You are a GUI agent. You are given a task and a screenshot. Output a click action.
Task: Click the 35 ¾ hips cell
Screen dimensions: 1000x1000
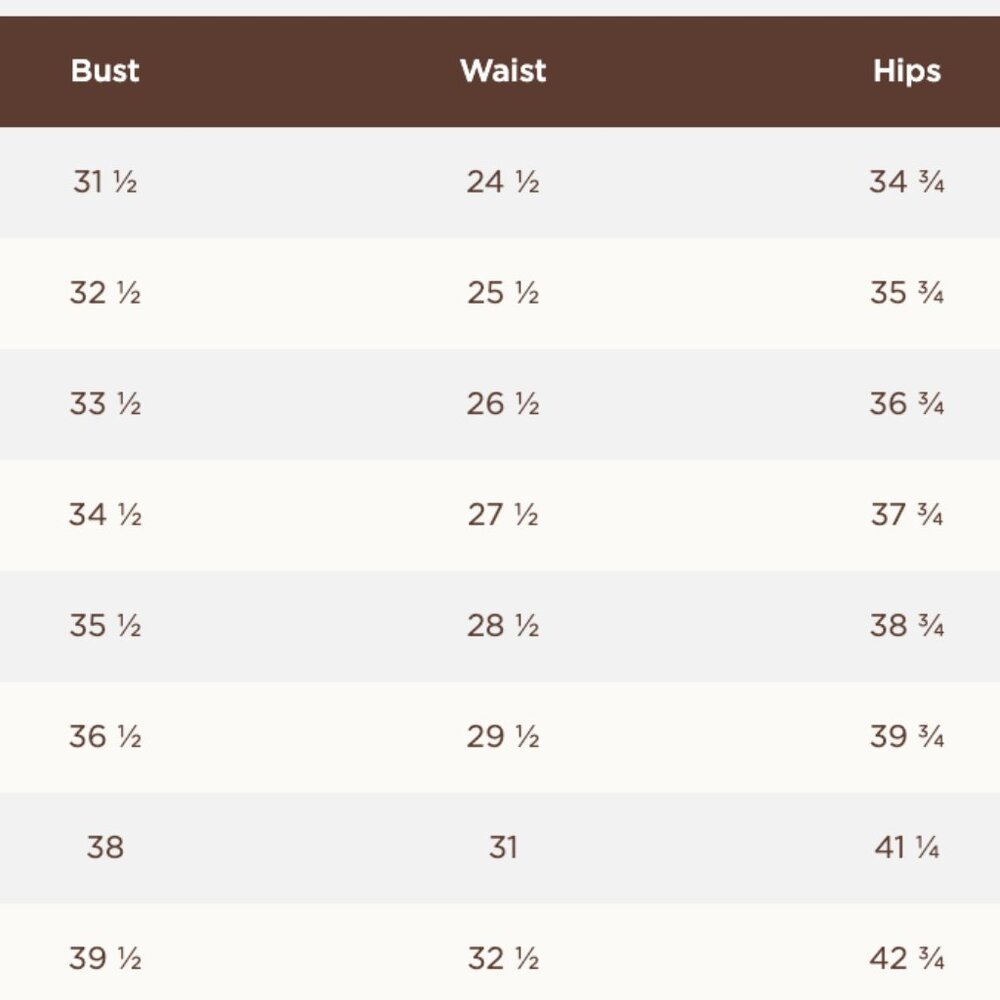click(907, 293)
